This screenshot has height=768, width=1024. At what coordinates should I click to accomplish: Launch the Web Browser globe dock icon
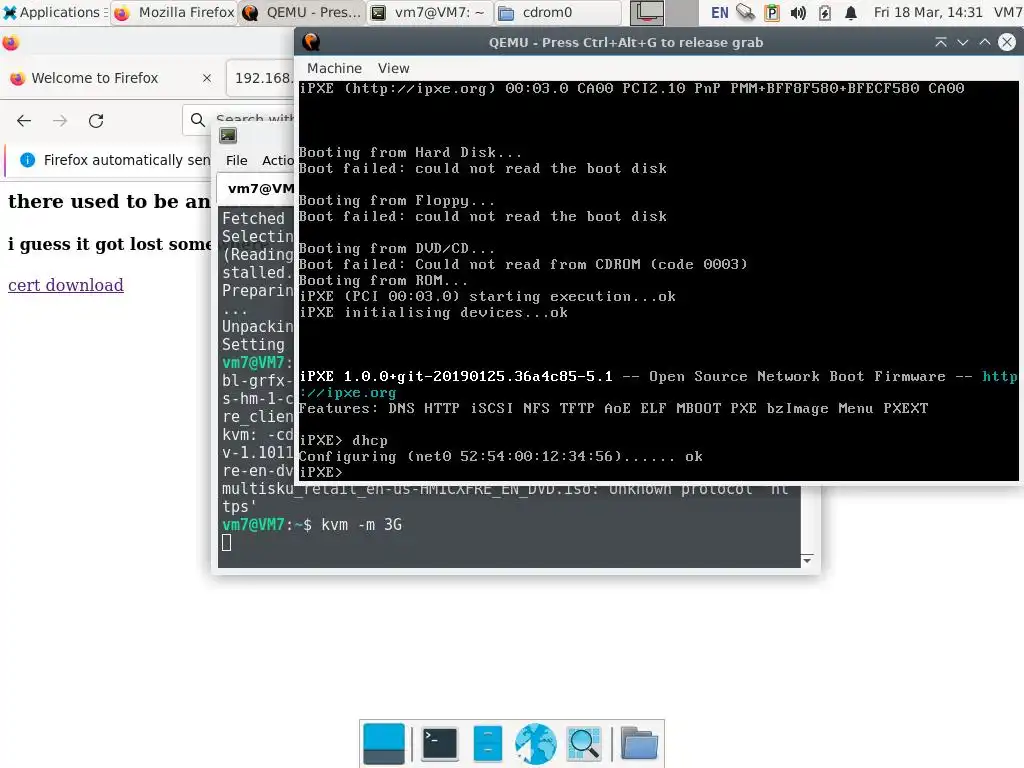click(x=536, y=743)
